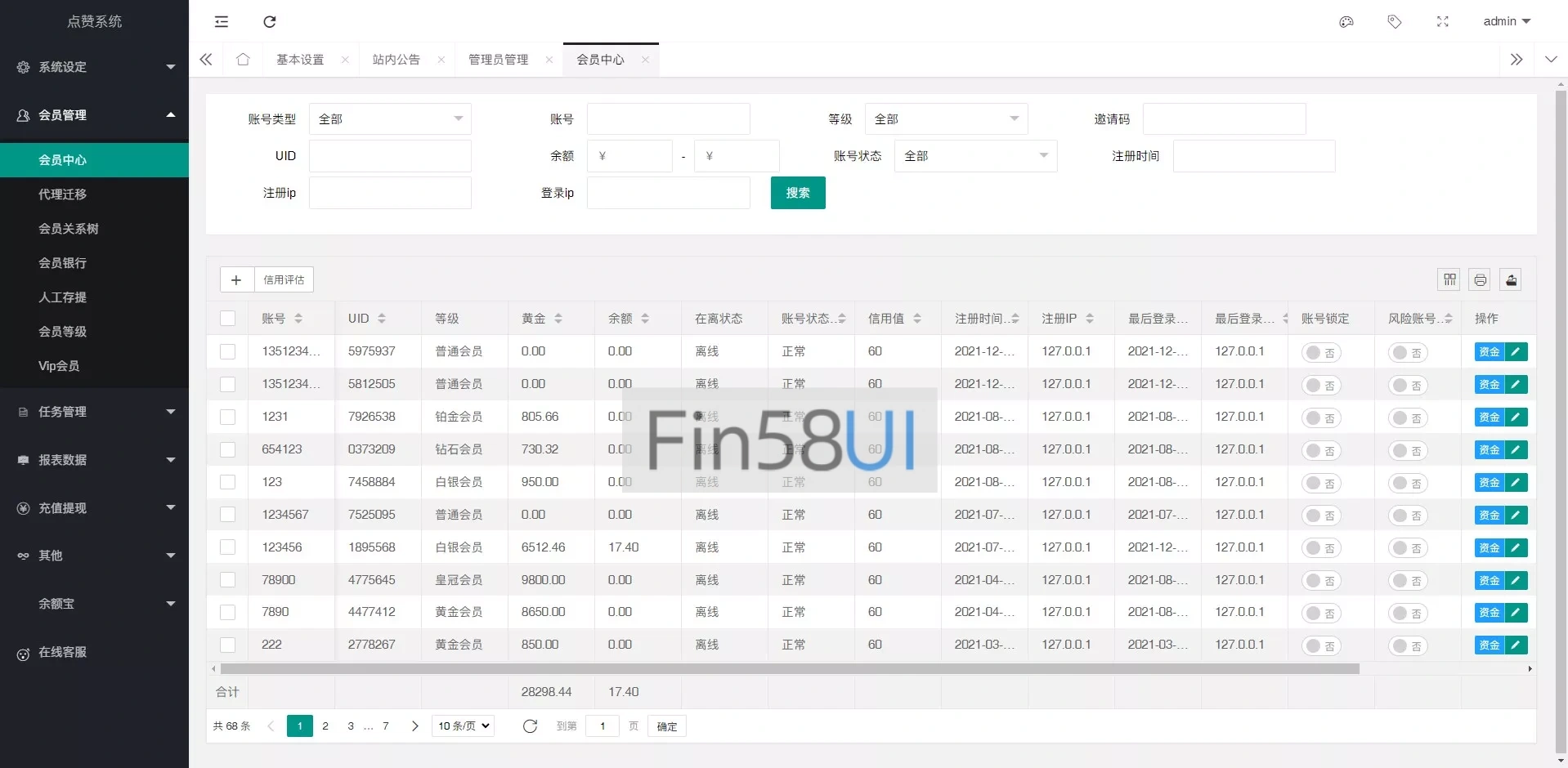
Task: Open the 账号状态 dropdown
Action: coord(975,156)
